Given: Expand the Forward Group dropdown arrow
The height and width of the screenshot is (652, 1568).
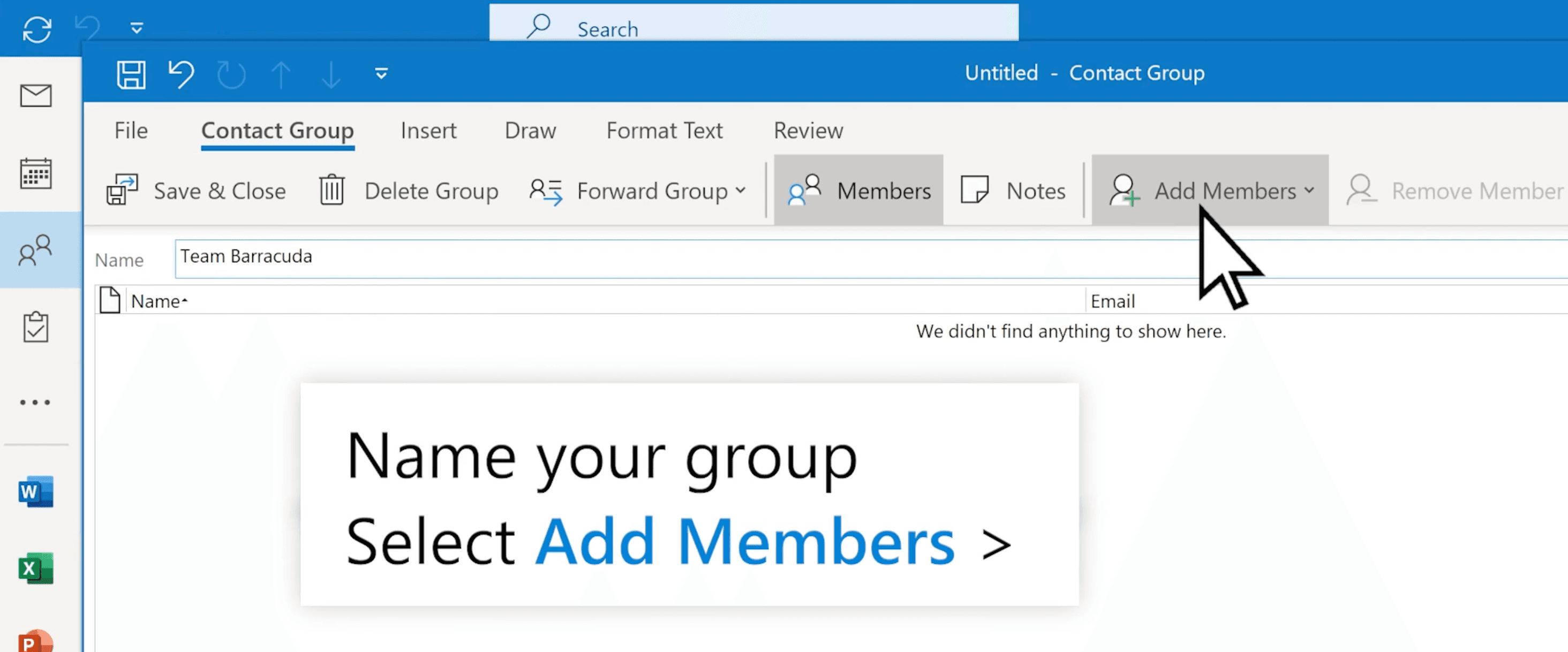Looking at the screenshot, I should point(740,191).
